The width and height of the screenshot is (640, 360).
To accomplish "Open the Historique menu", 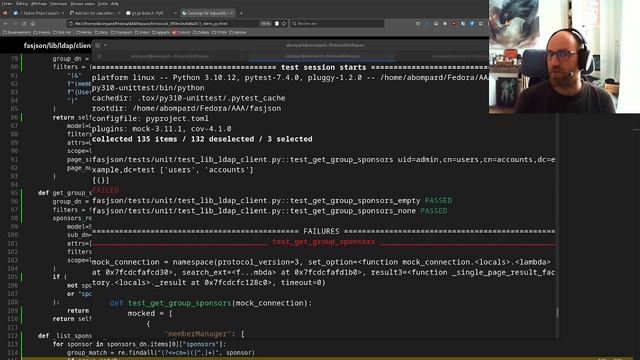I will click(x=58, y=4).
